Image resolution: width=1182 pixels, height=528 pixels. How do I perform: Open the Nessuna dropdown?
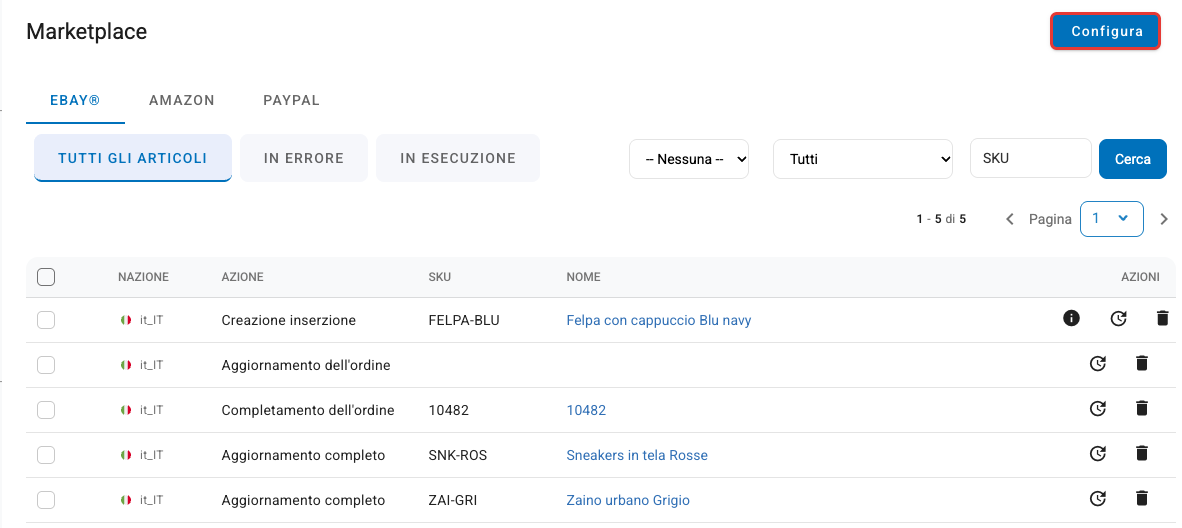click(689, 159)
